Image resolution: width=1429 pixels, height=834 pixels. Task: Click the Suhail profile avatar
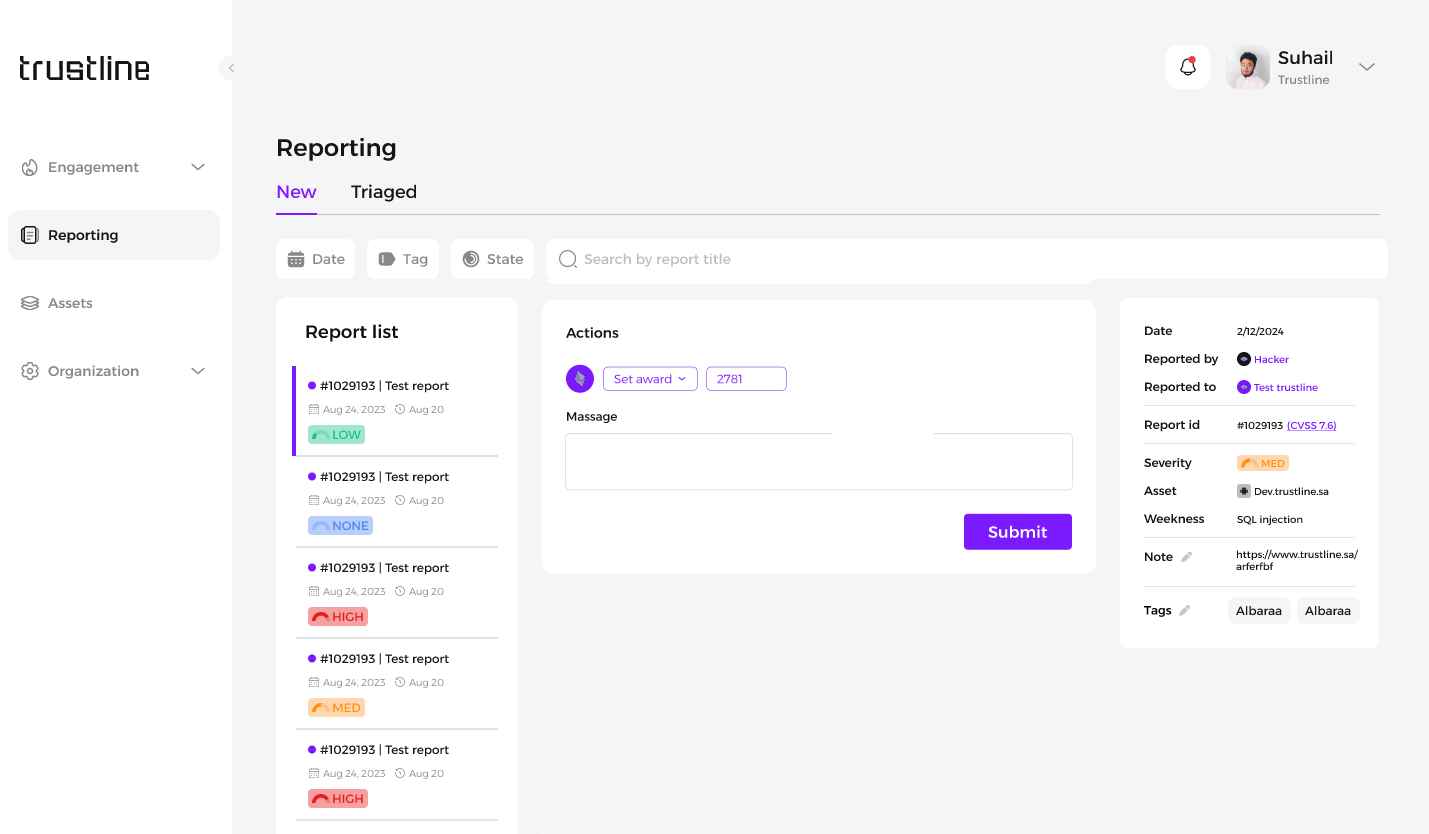(x=1248, y=67)
